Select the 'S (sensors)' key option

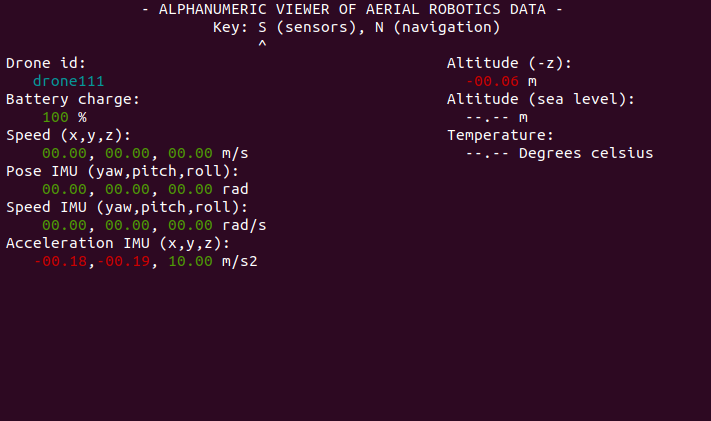(307, 27)
